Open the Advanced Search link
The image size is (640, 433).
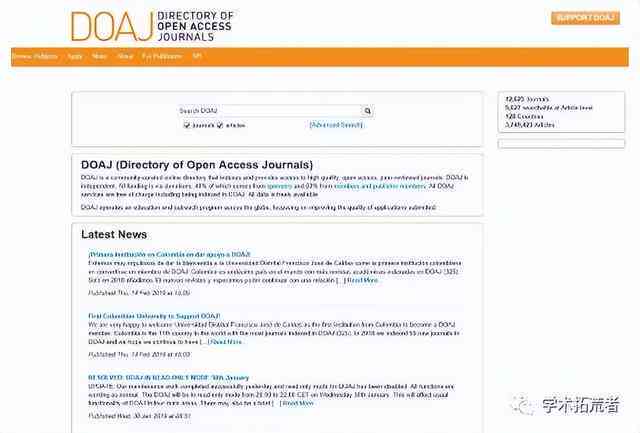336,125
